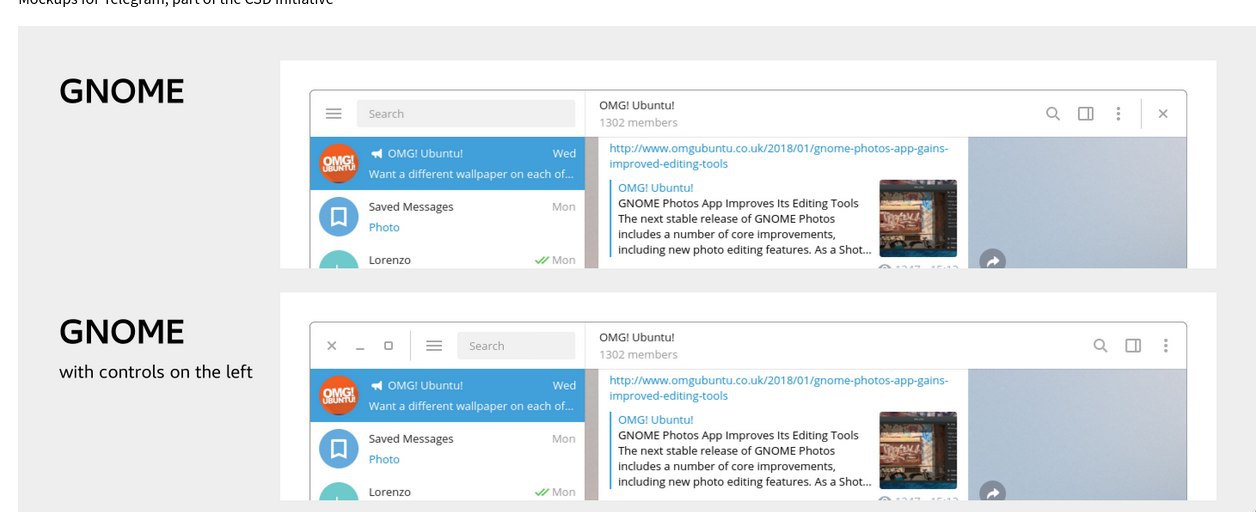Open Lorenzo chat in bottom mockup
Image resolution: width=1256 pixels, height=512 pixels.
pyautogui.click(x=447, y=489)
